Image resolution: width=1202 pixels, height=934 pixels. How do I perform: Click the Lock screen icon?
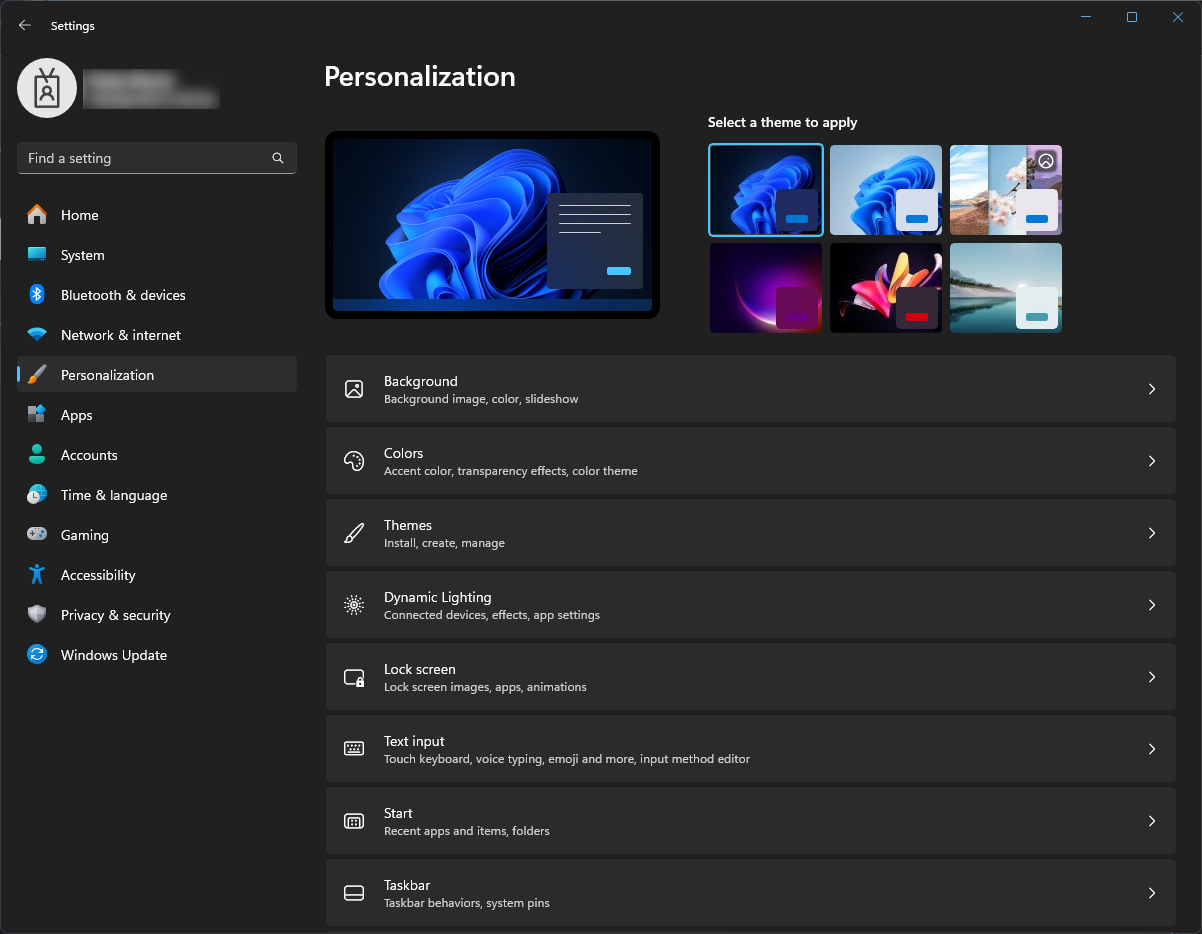[353, 677]
